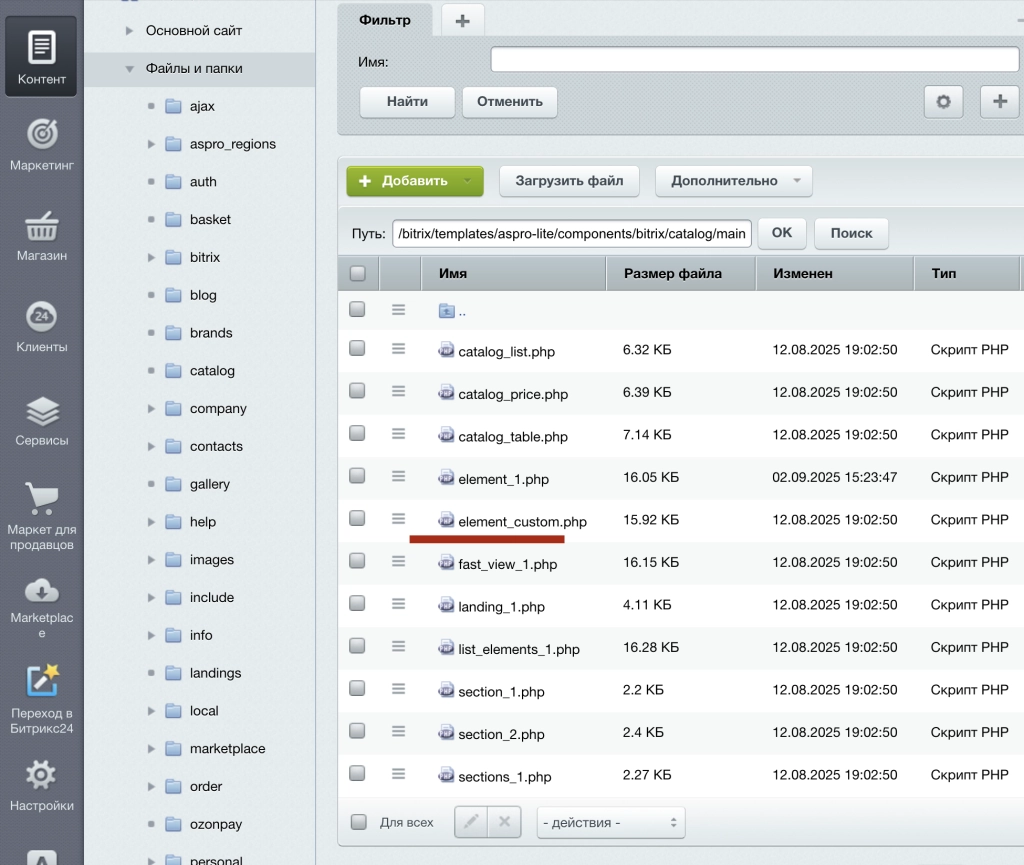Screen dimensions: 1024x865
Task: Click the add new filter tab plus
Action: (462, 20)
